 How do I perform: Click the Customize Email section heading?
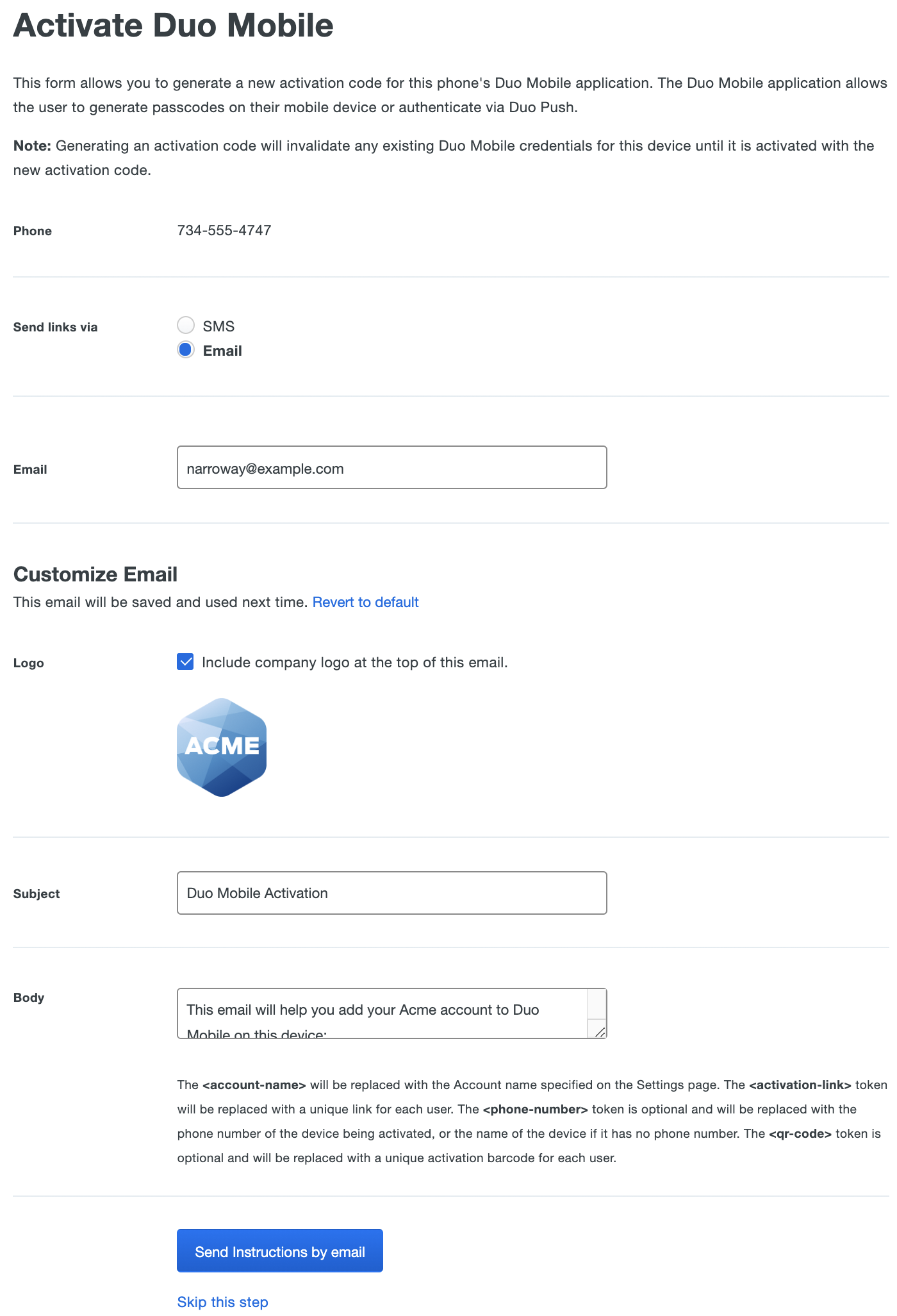[x=95, y=574]
